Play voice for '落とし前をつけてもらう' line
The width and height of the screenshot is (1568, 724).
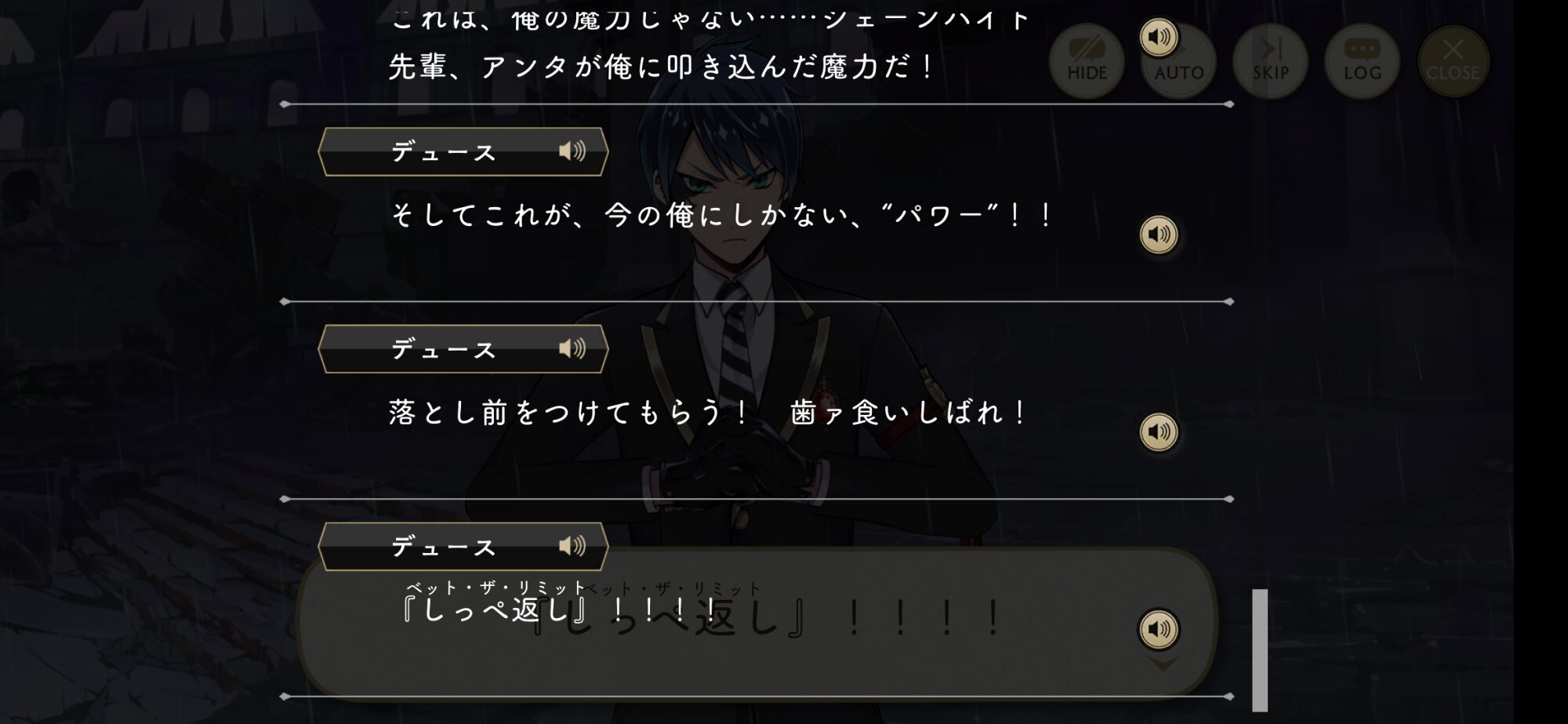[x=1159, y=432]
